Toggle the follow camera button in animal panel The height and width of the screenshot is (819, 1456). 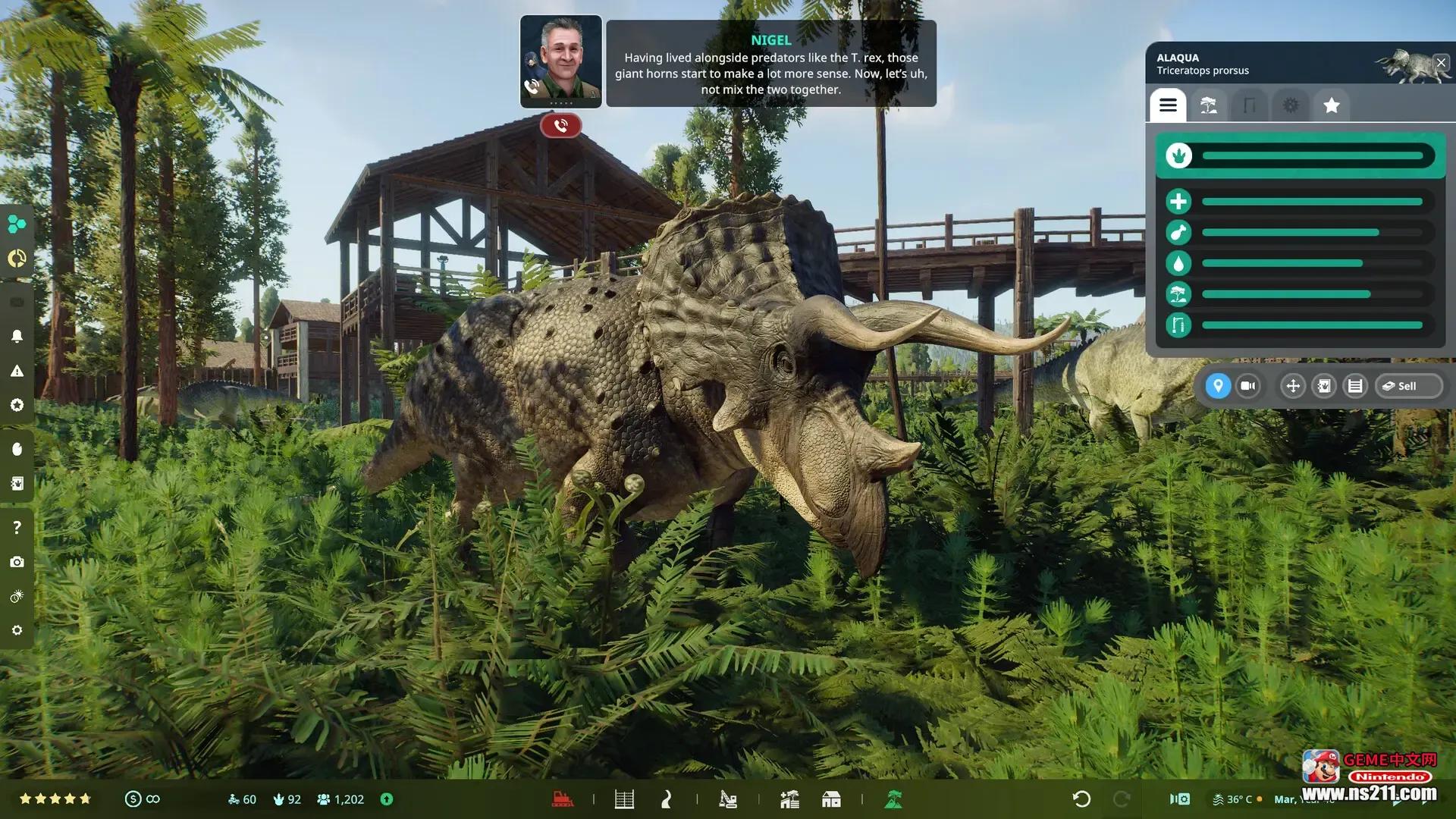pyautogui.click(x=1248, y=386)
